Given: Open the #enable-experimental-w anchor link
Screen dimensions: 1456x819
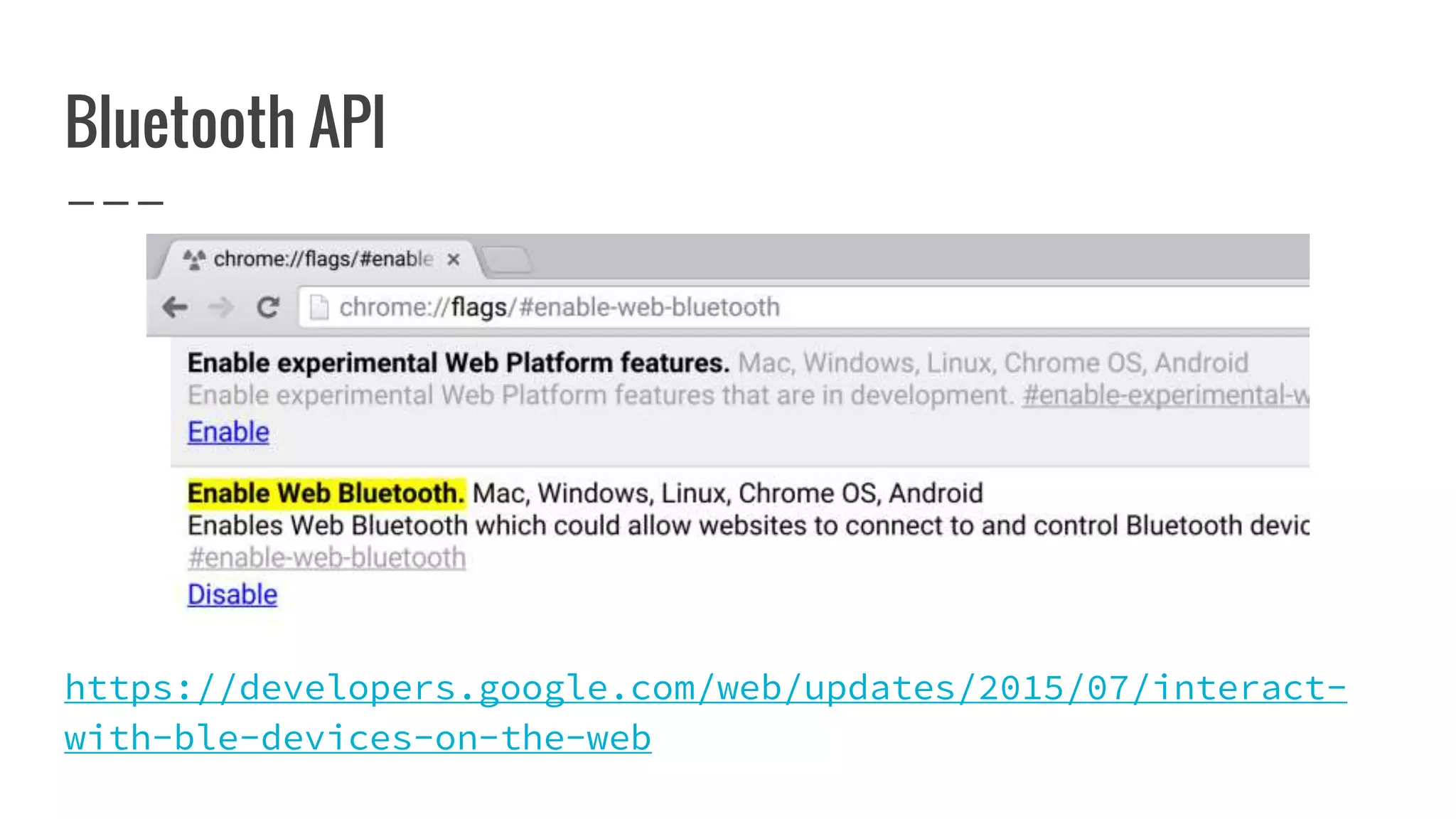Looking at the screenshot, I should [x=1165, y=395].
